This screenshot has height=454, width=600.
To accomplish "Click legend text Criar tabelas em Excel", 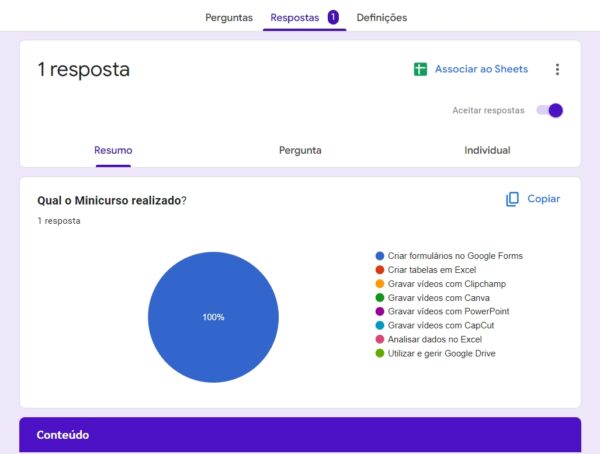I will coord(432,270).
